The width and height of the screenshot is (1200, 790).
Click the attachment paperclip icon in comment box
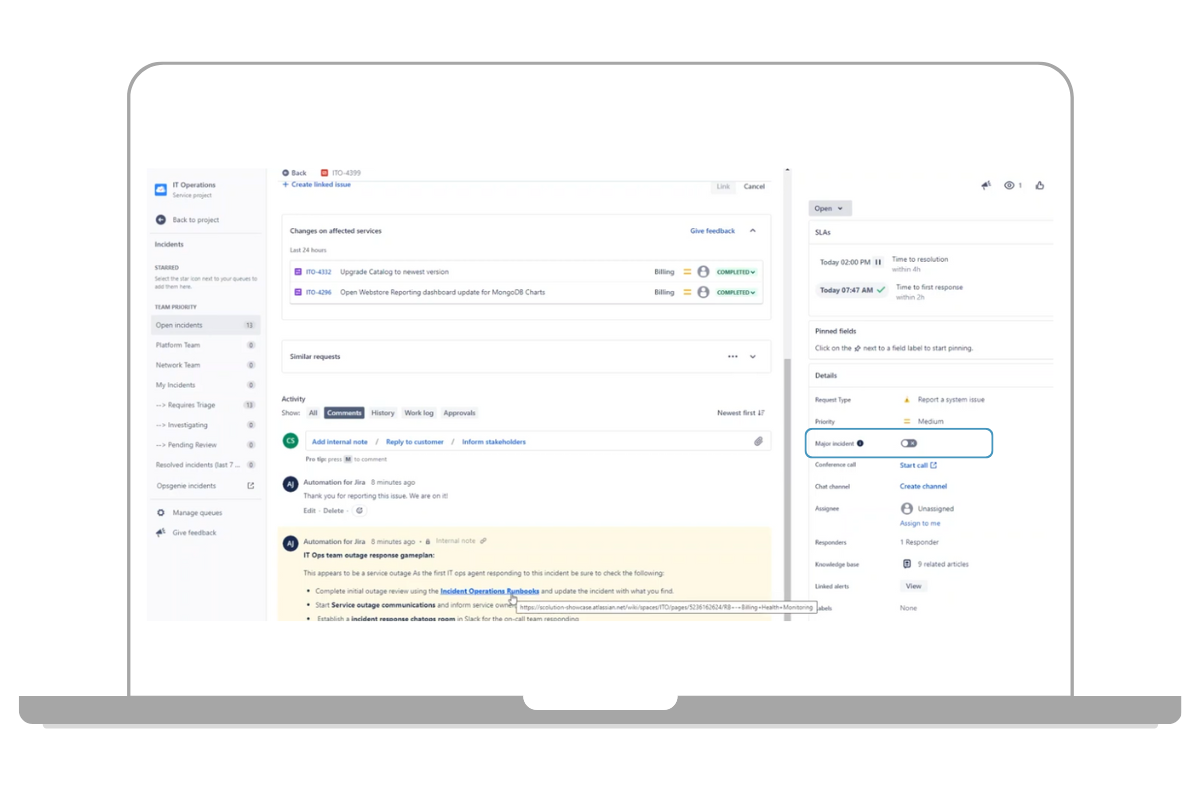tap(758, 441)
